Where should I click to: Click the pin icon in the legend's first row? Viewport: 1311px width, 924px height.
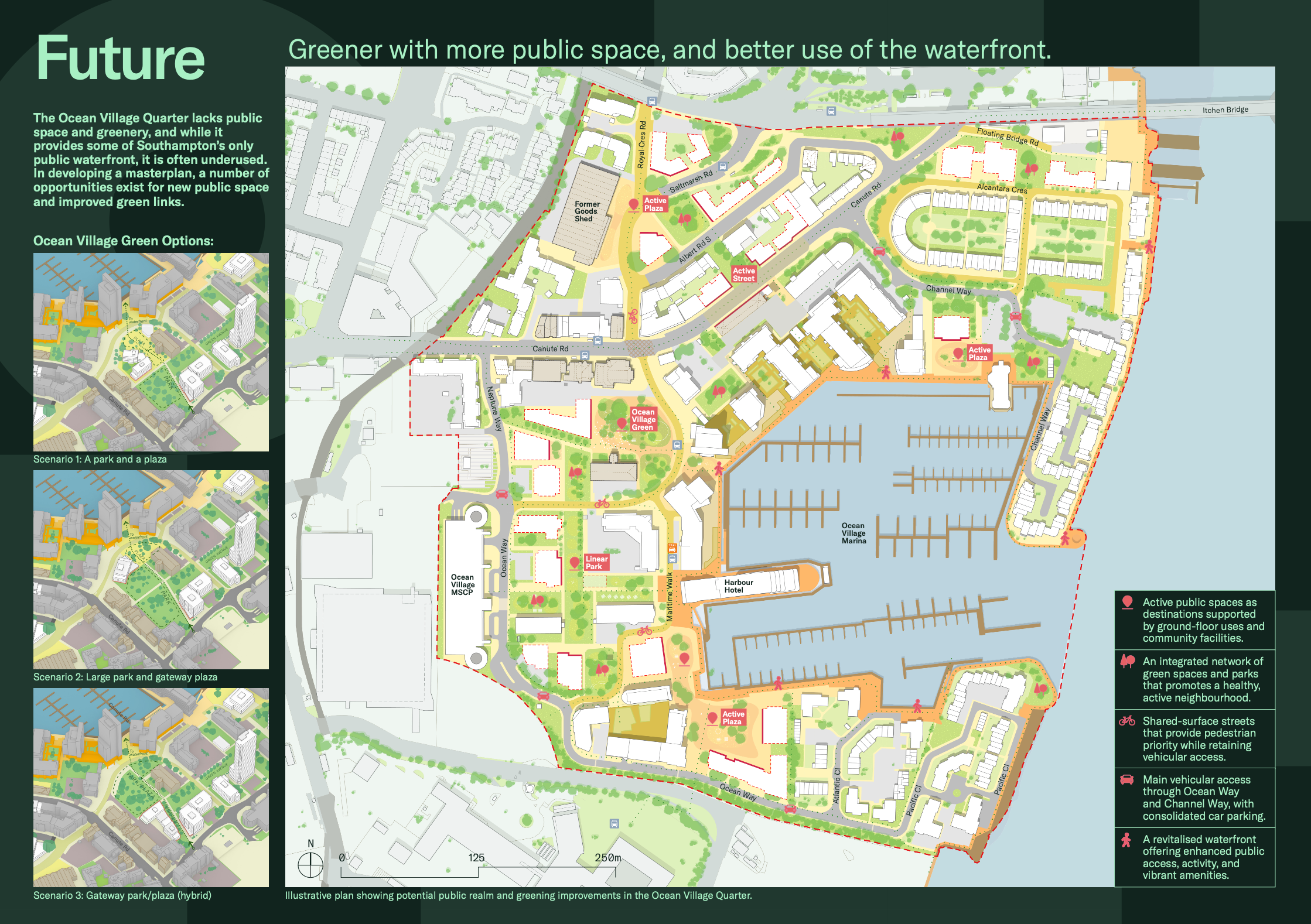pyautogui.click(x=1127, y=603)
